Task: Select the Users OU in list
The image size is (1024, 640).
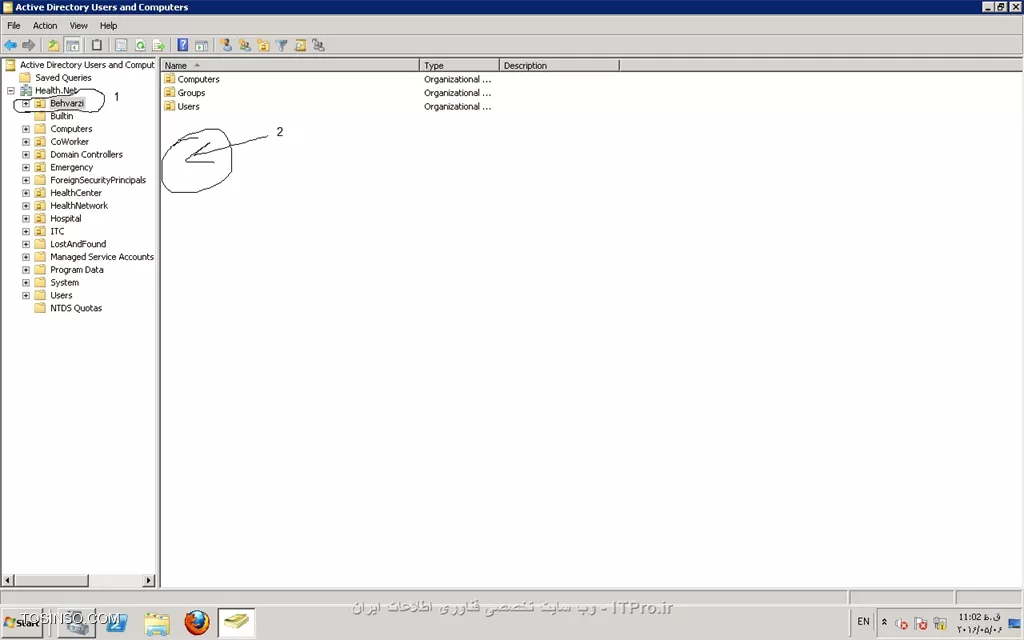Action: point(188,106)
